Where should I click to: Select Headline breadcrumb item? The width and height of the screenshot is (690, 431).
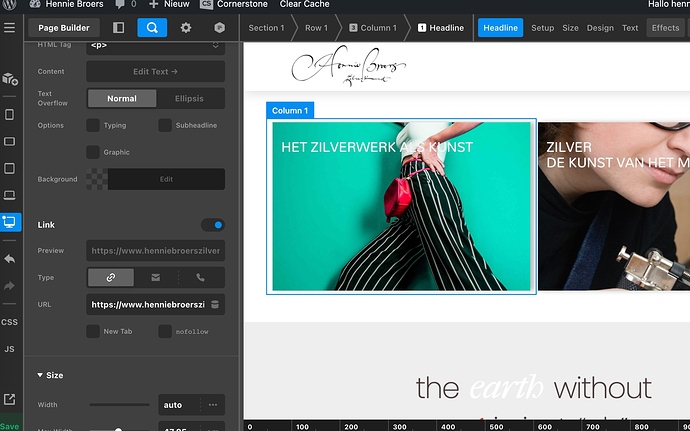(441, 28)
